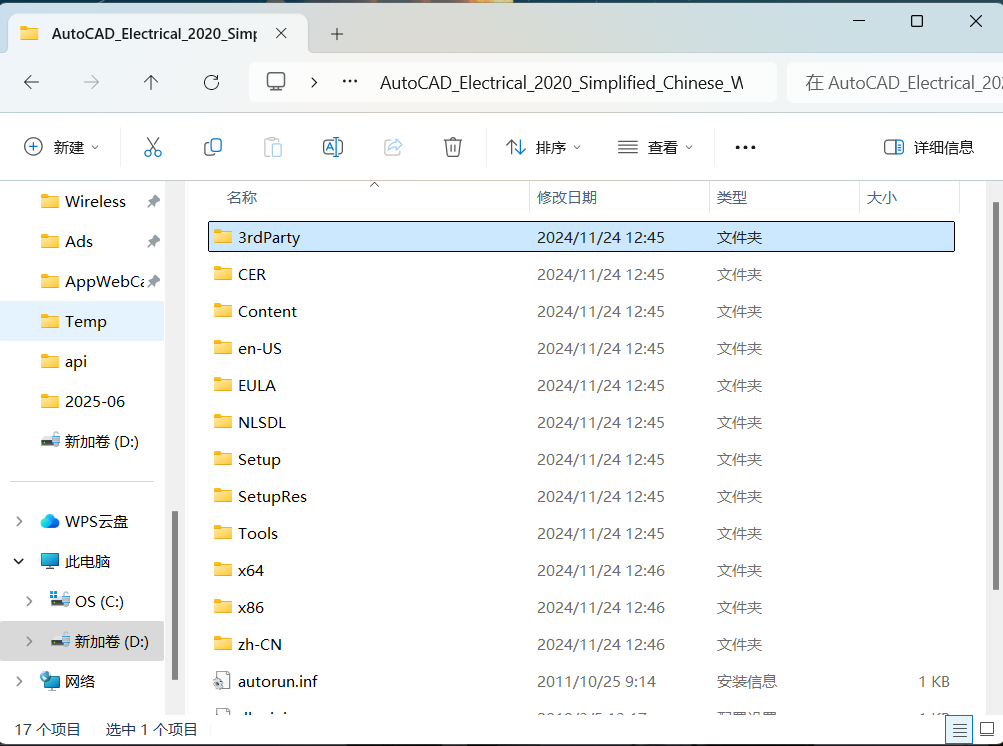Click the chevron after the PC icon in address bar
1003x746 pixels.
(x=314, y=82)
